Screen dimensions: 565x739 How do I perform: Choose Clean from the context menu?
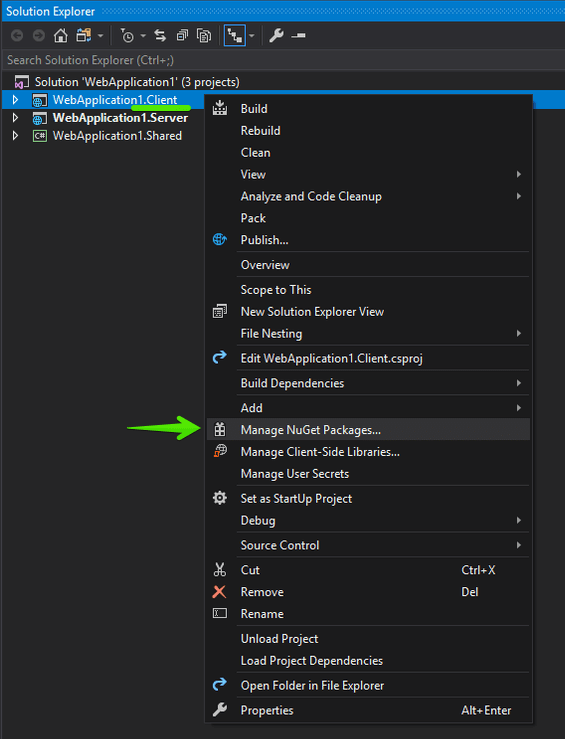point(368,153)
